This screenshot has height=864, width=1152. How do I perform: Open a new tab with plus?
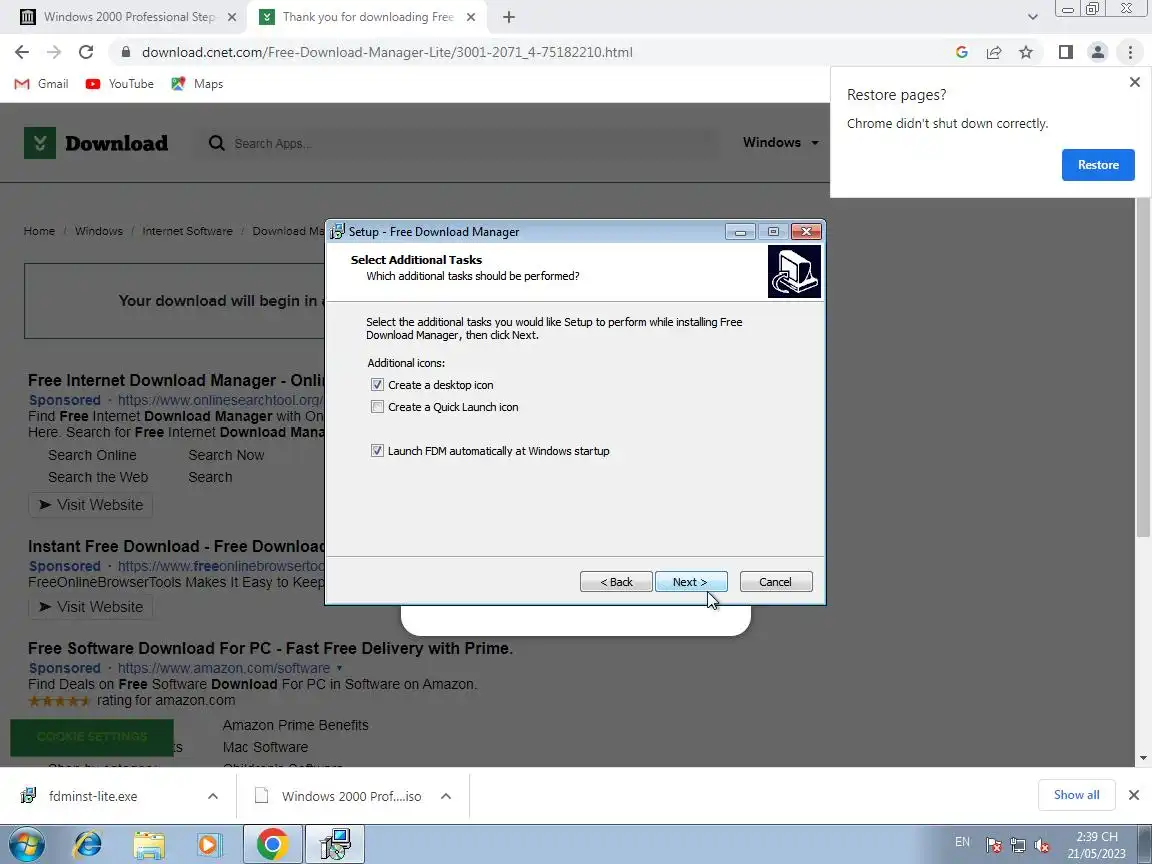click(x=508, y=17)
